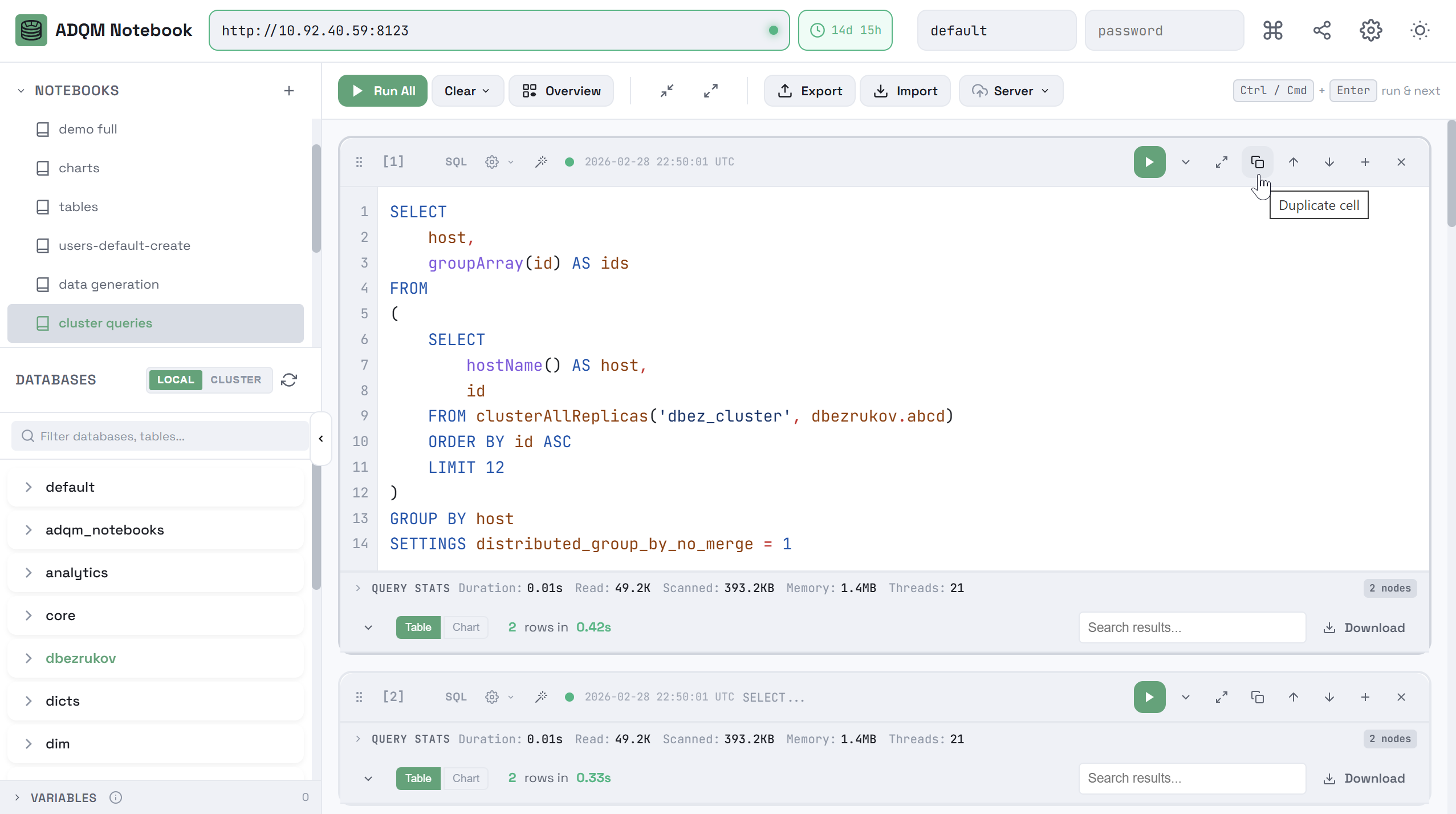Select Chart view in cell [2] results
This screenshot has width=1456, height=814.
[x=466, y=779]
